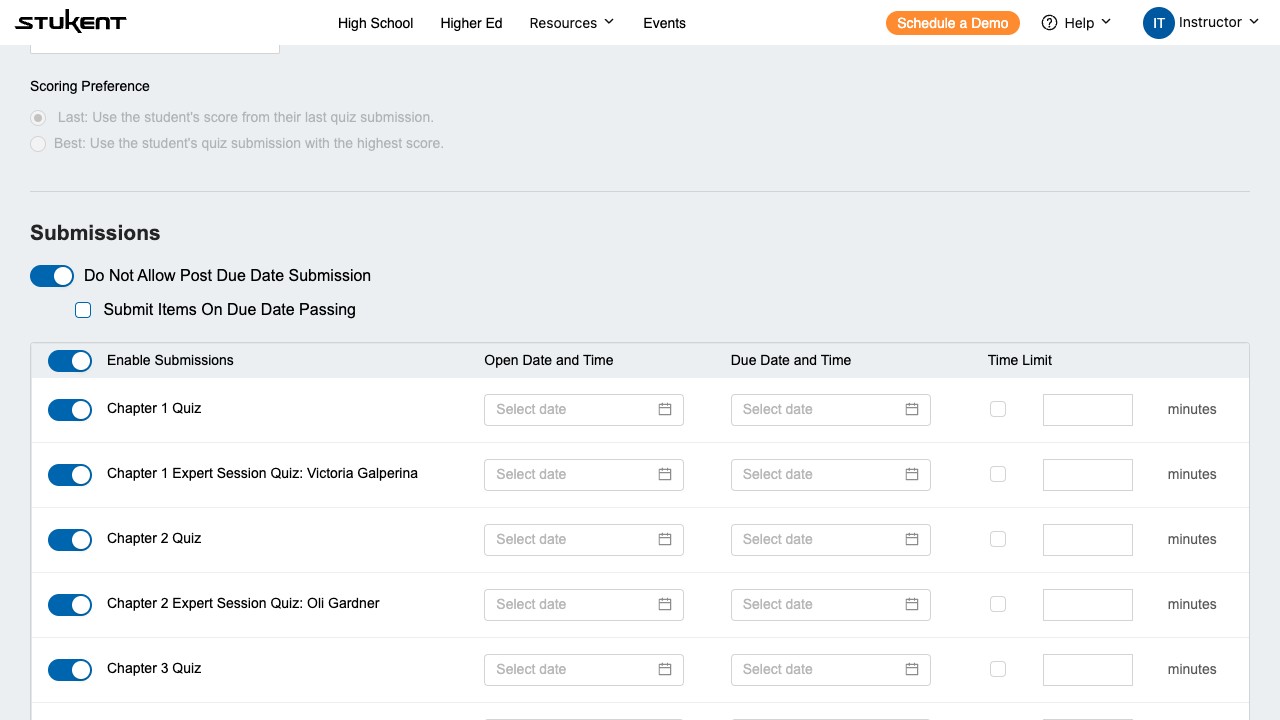Select Best scoring preference radio button

(x=38, y=144)
